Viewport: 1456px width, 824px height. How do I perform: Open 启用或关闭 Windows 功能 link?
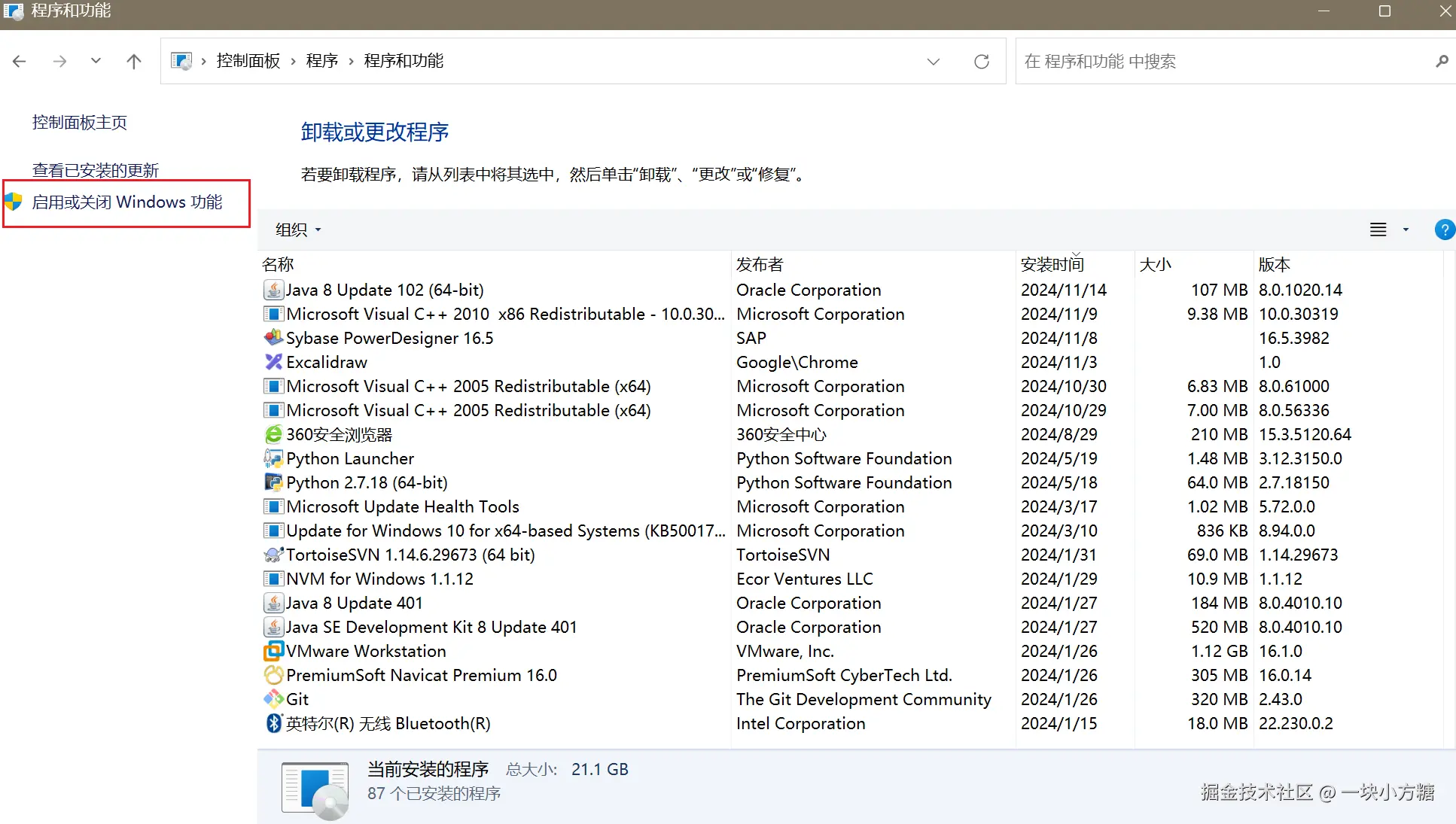click(127, 202)
